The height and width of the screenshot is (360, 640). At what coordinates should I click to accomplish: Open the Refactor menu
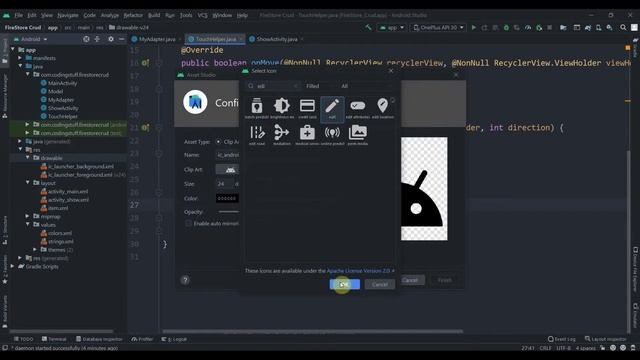133,15
